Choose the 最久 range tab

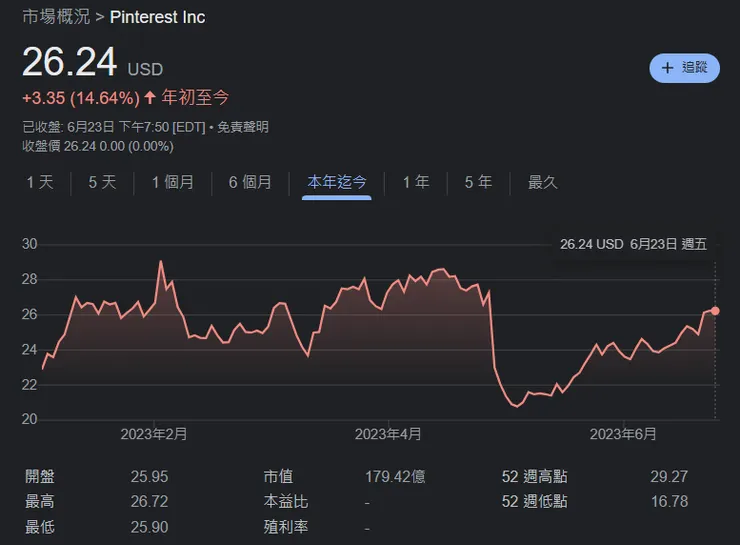[543, 182]
